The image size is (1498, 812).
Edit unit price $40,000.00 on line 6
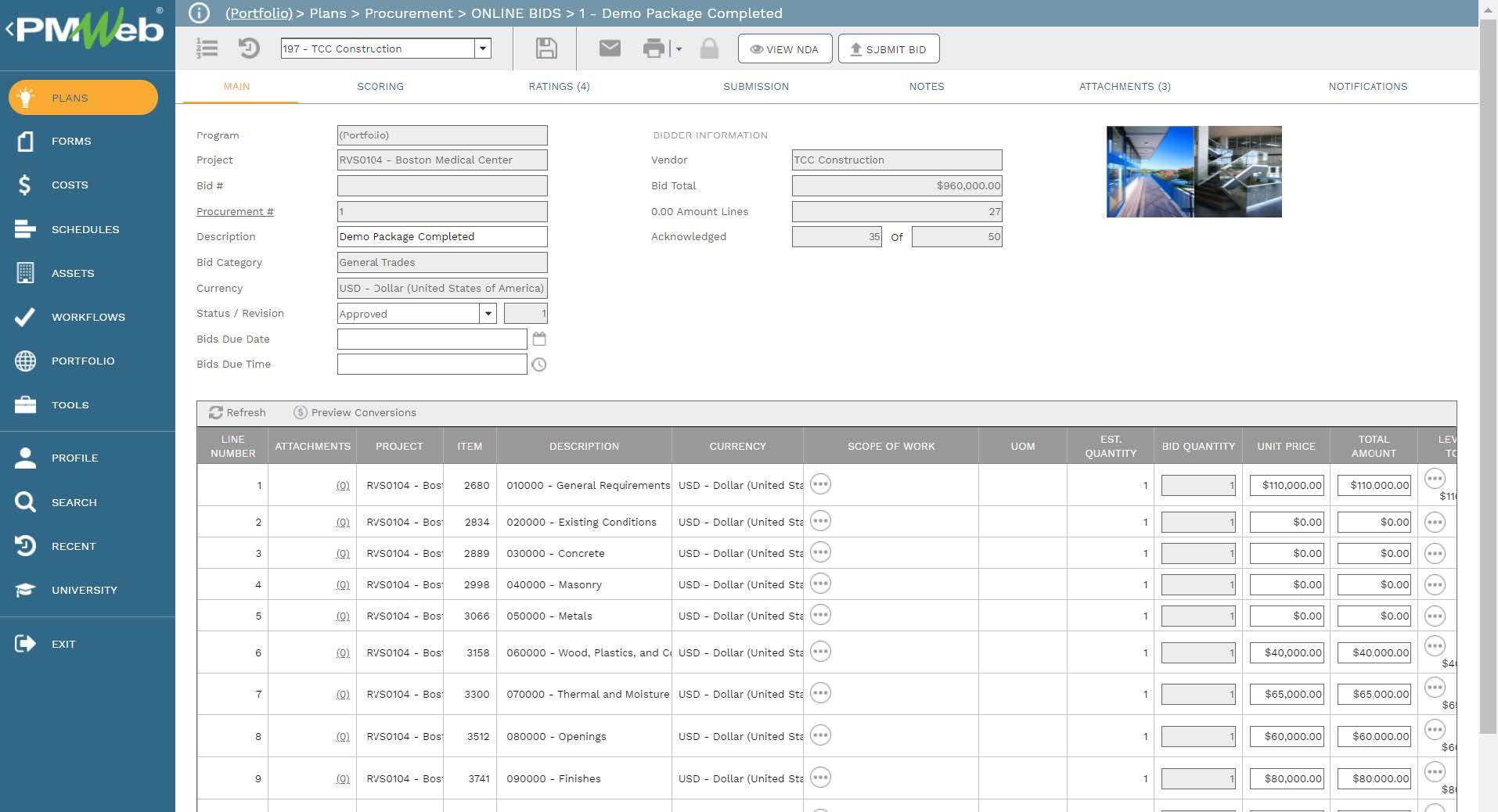(x=1287, y=652)
